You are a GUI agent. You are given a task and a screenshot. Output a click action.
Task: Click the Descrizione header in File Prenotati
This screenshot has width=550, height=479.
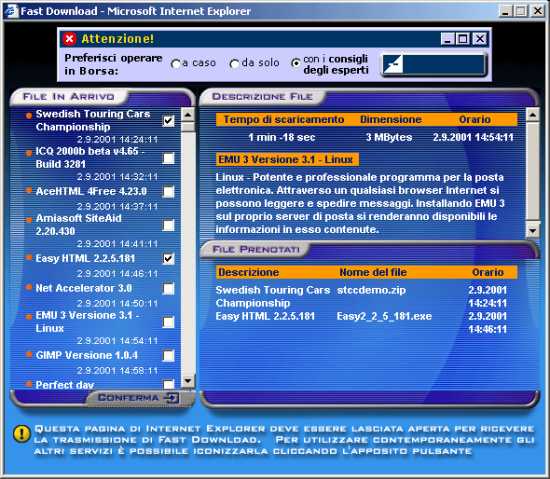point(248,272)
